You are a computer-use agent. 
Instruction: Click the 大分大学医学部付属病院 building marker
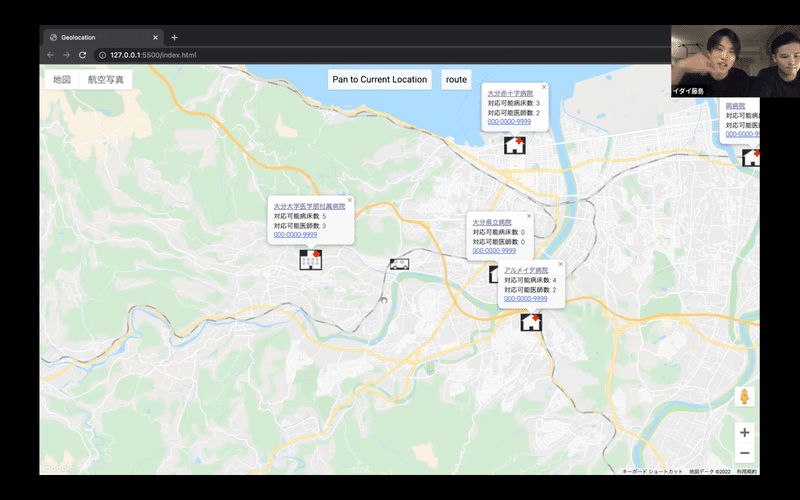tap(311, 259)
